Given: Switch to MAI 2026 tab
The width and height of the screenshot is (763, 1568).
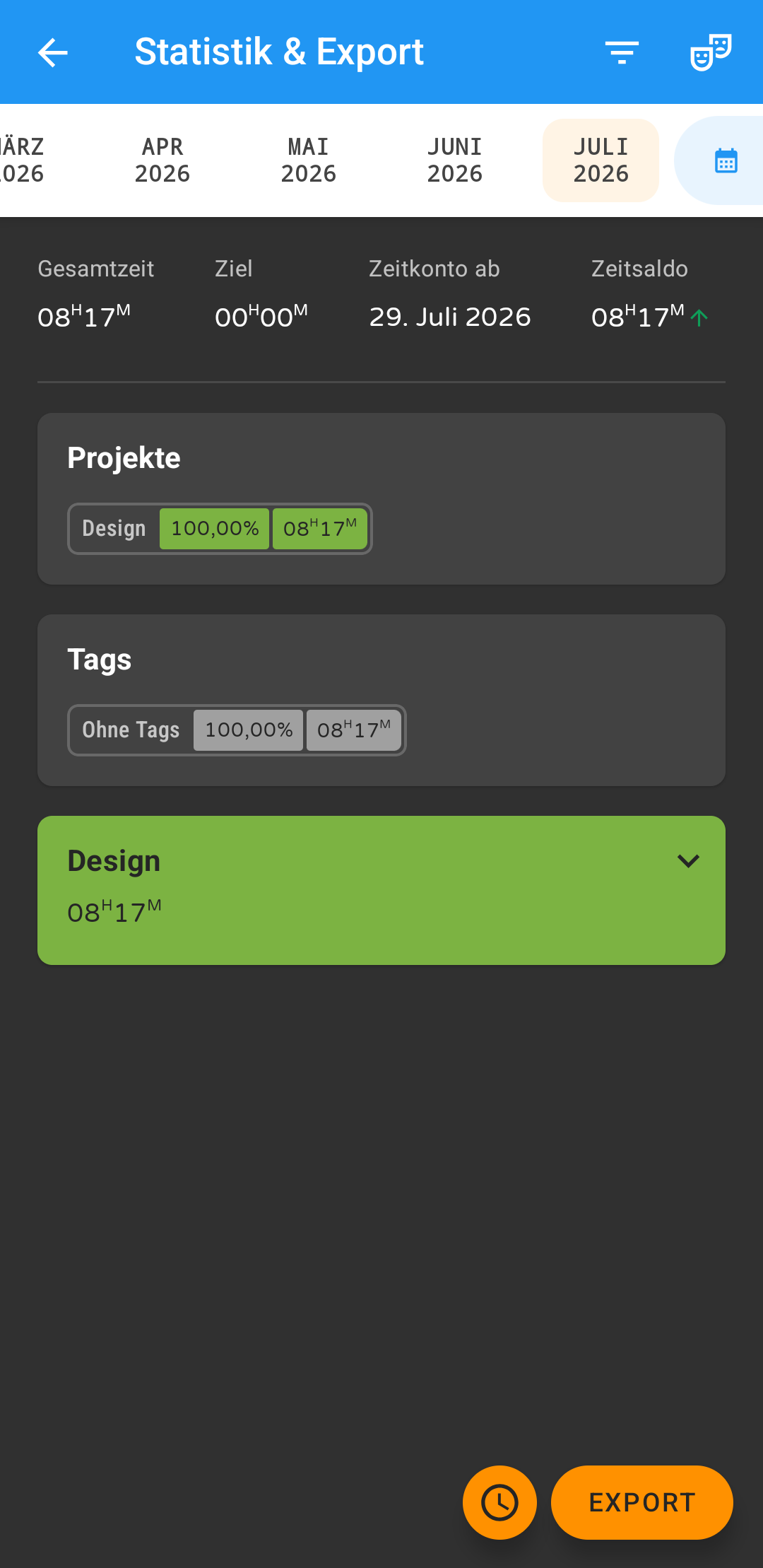Looking at the screenshot, I should [309, 160].
